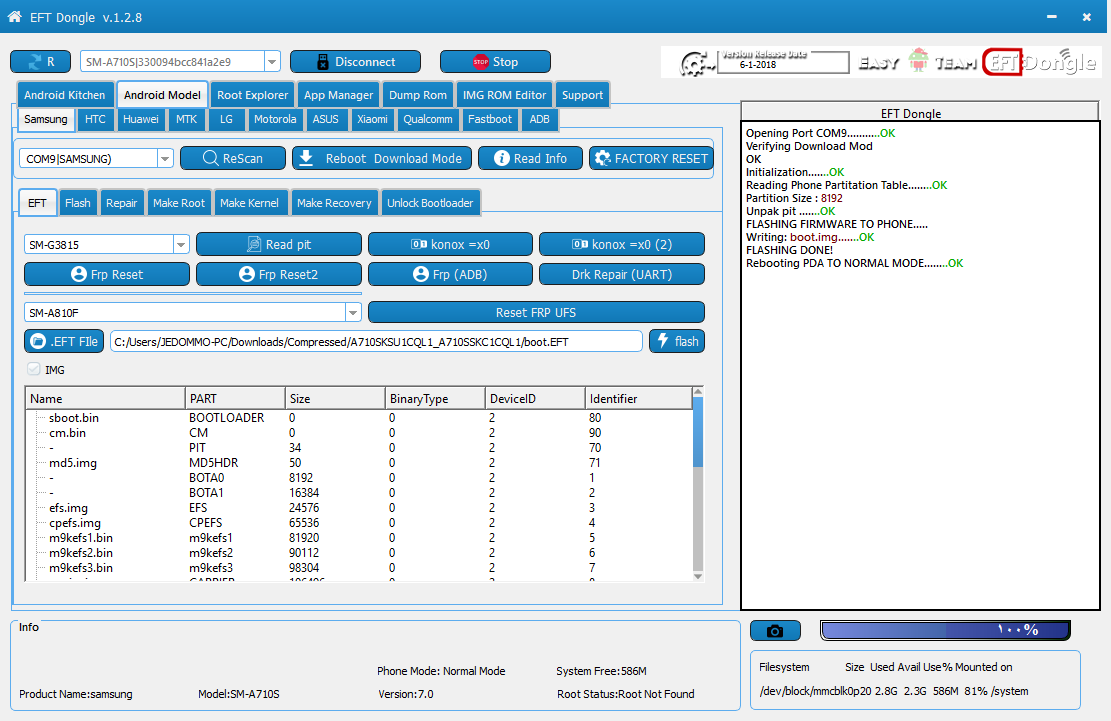This screenshot has width=1111, height=721.
Task: Click the home icon in title bar
Action: click(14, 17)
